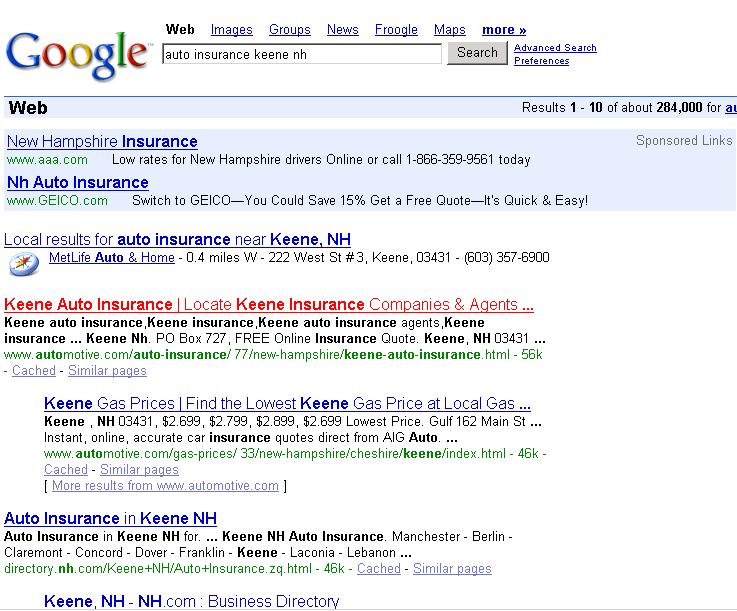
Task: Open Similar pages for directory.nh.com result
Action: [452, 569]
